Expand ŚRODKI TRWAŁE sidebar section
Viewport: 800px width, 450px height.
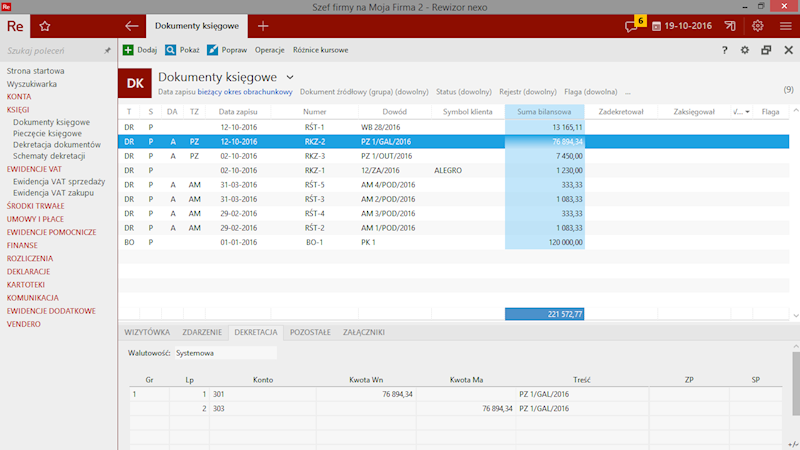(35, 206)
